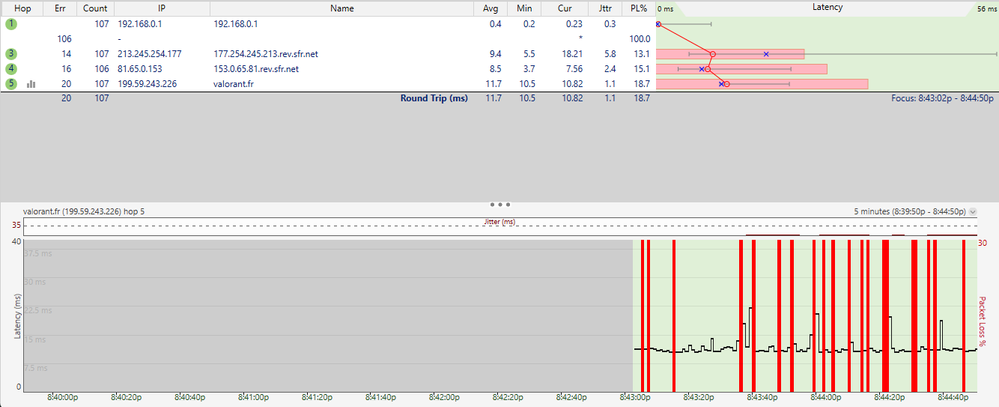
Task: Click the green hop 3 circle icon
Action: 11,53
